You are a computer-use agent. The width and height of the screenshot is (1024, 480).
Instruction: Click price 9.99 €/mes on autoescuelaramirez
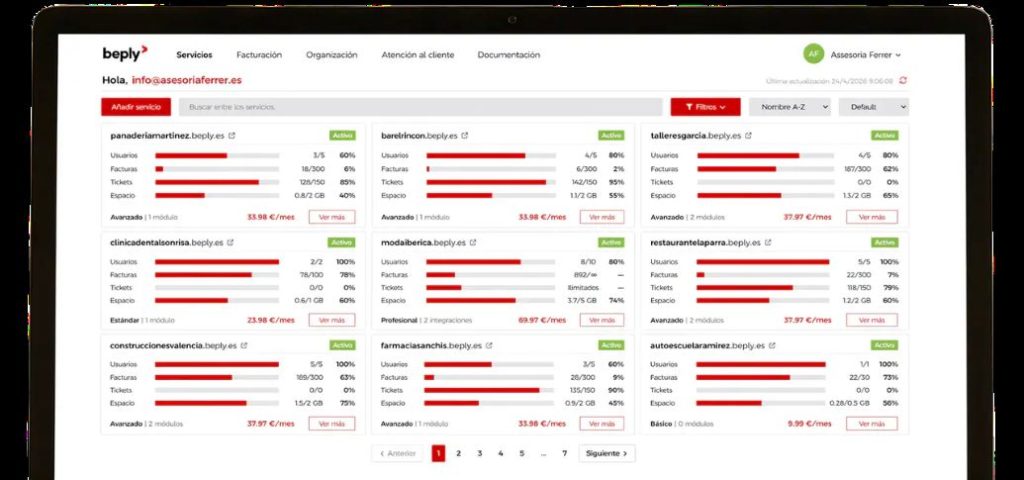tap(810, 424)
